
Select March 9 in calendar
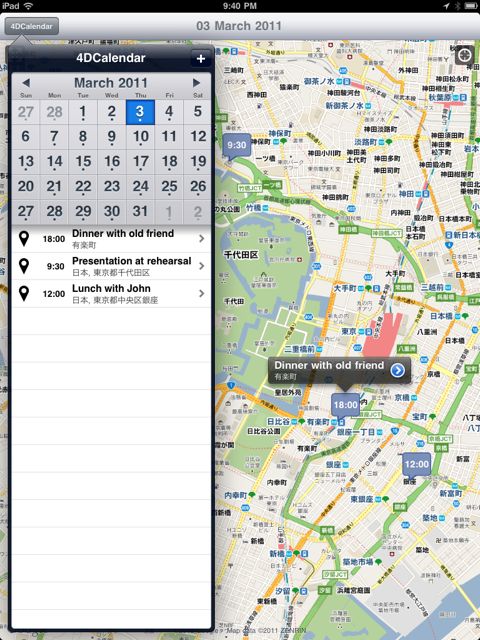coord(112,137)
